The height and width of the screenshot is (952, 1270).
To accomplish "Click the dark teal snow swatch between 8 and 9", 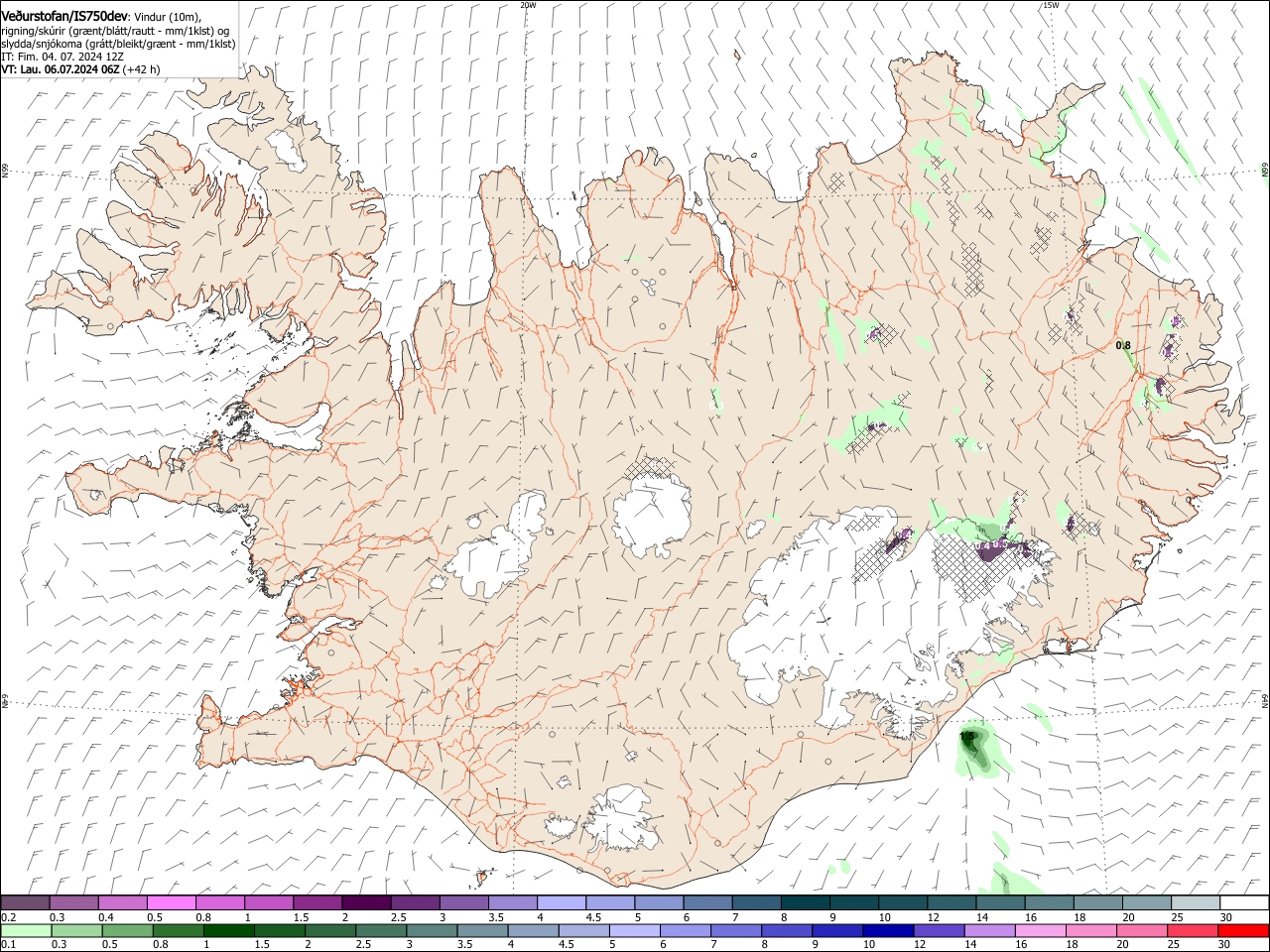I will point(805,902).
